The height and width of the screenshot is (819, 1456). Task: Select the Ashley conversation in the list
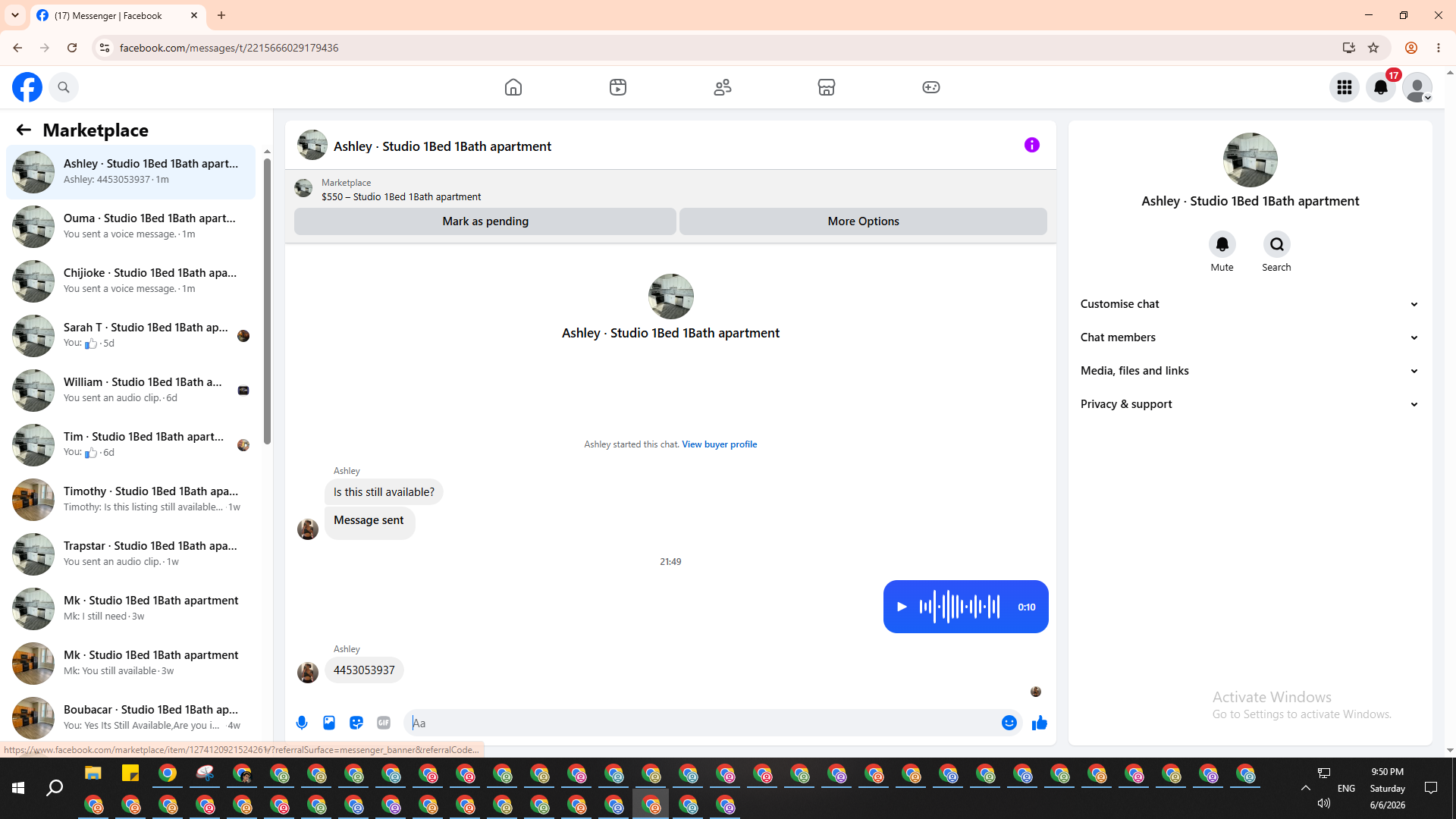point(130,171)
